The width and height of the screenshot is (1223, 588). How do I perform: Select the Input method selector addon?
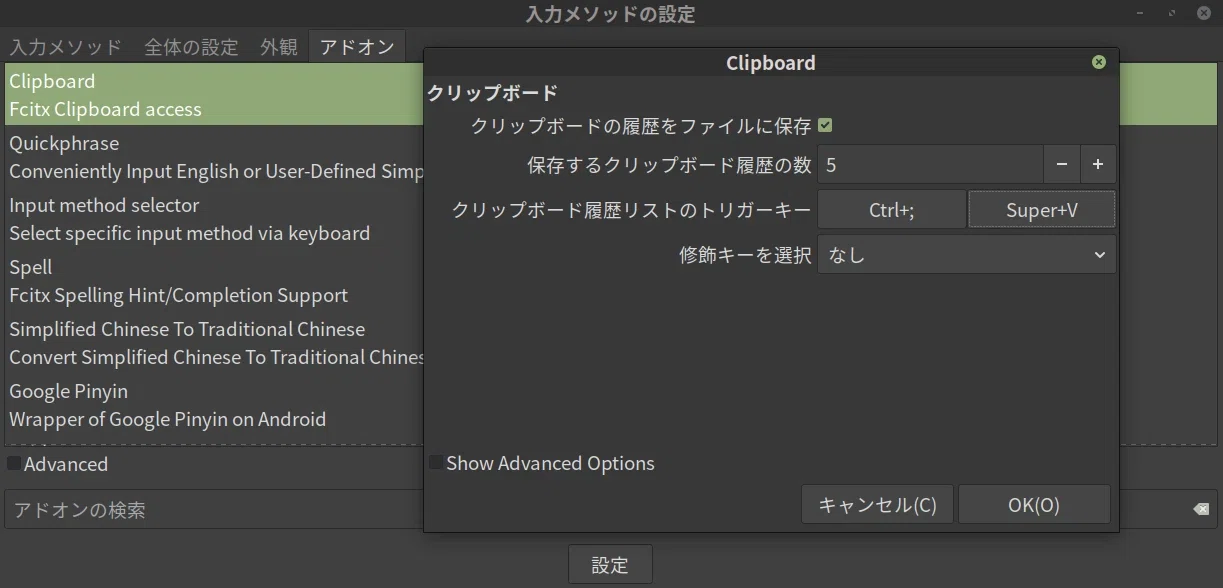(x=215, y=219)
